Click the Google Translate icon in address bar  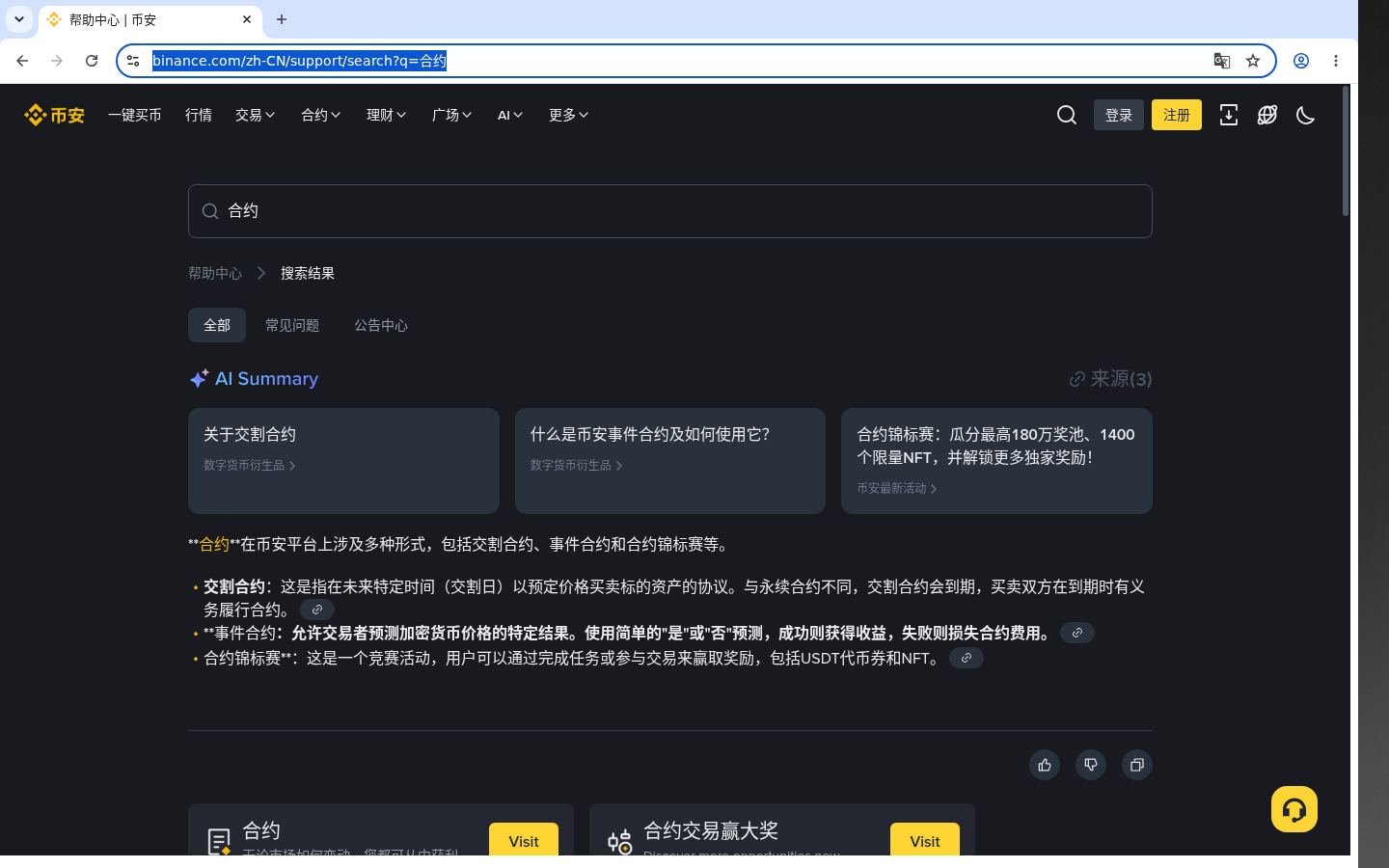pyautogui.click(x=1221, y=61)
